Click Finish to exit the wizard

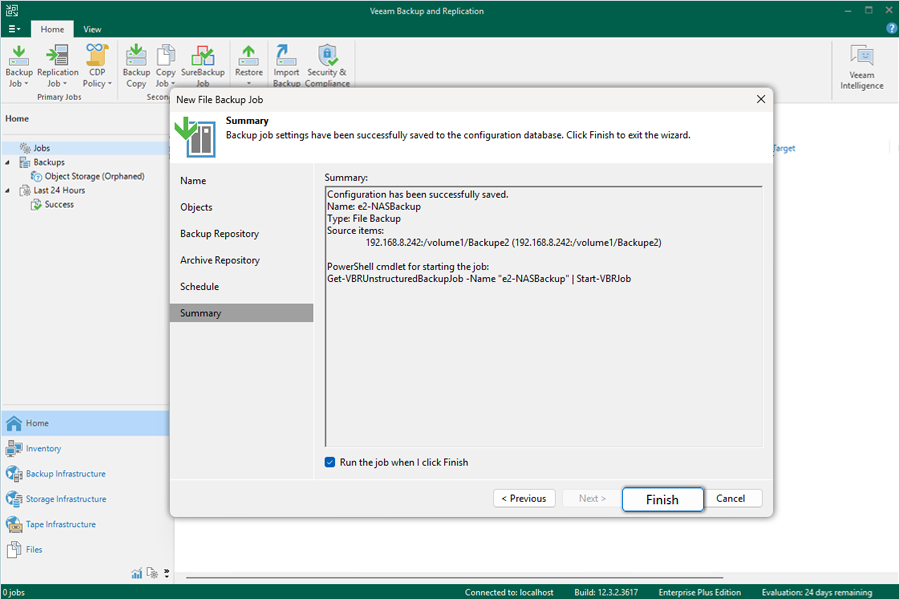click(x=662, y=499)
